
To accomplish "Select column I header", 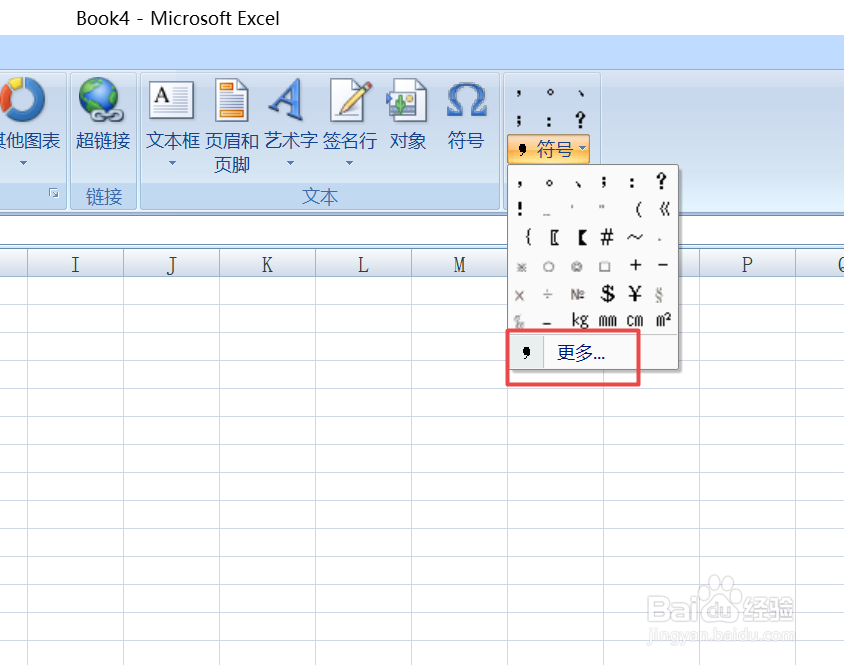I will pyautogui.click(x=75, y=264).
